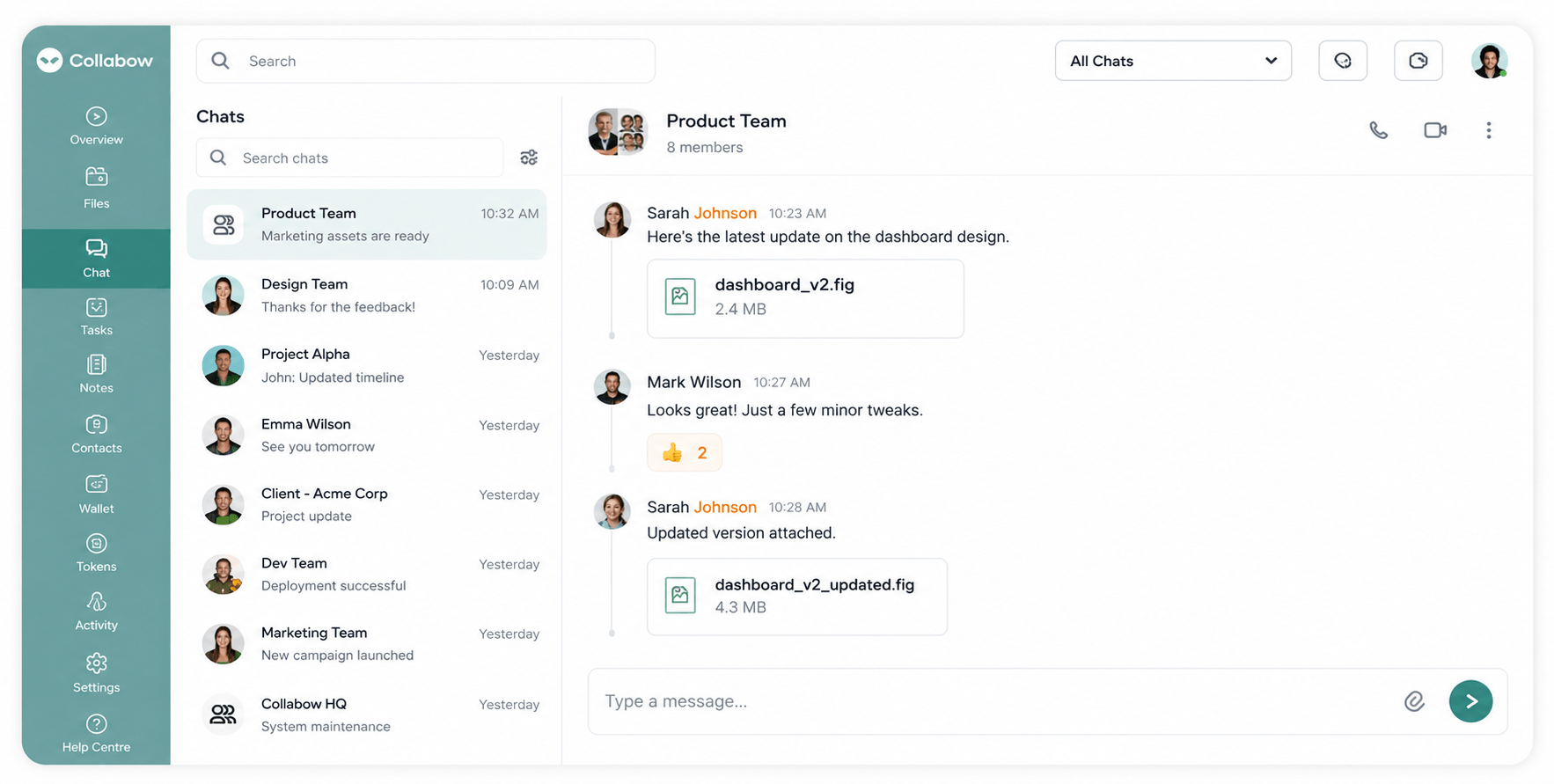The height and width of the screenshot is (784, 1554).
Task: Click the thumbs up reaction with count 2
Action: click(685, 452)
